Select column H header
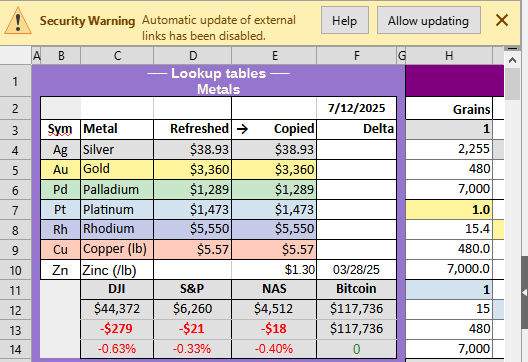 click(x=449, y=56)
